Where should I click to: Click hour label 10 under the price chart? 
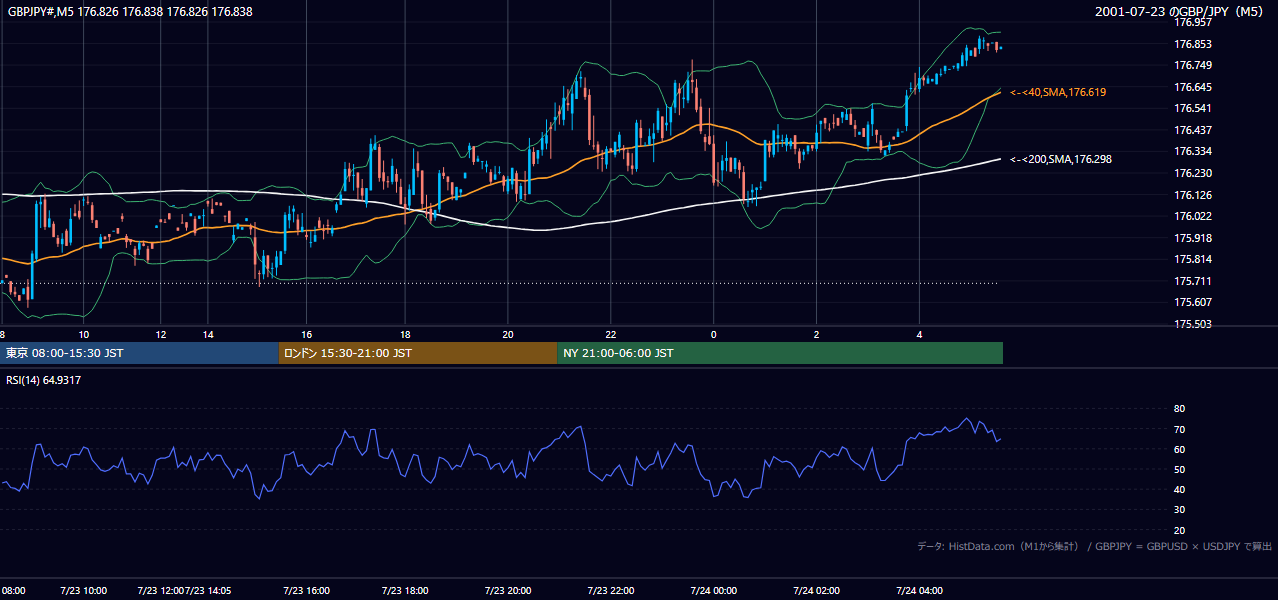click(x=84, y=334)
